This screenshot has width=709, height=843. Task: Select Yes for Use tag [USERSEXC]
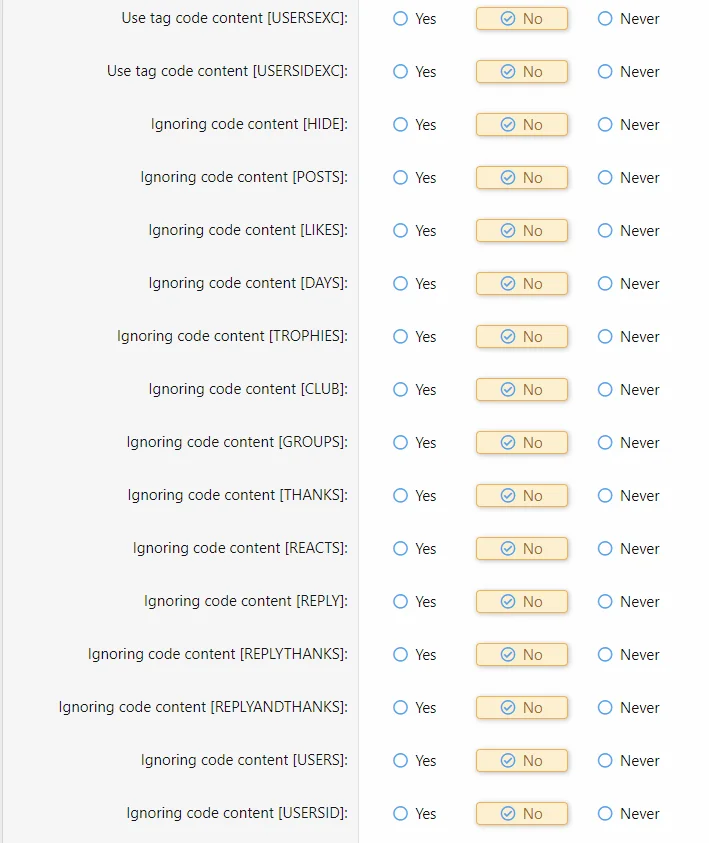coord(401,19)
